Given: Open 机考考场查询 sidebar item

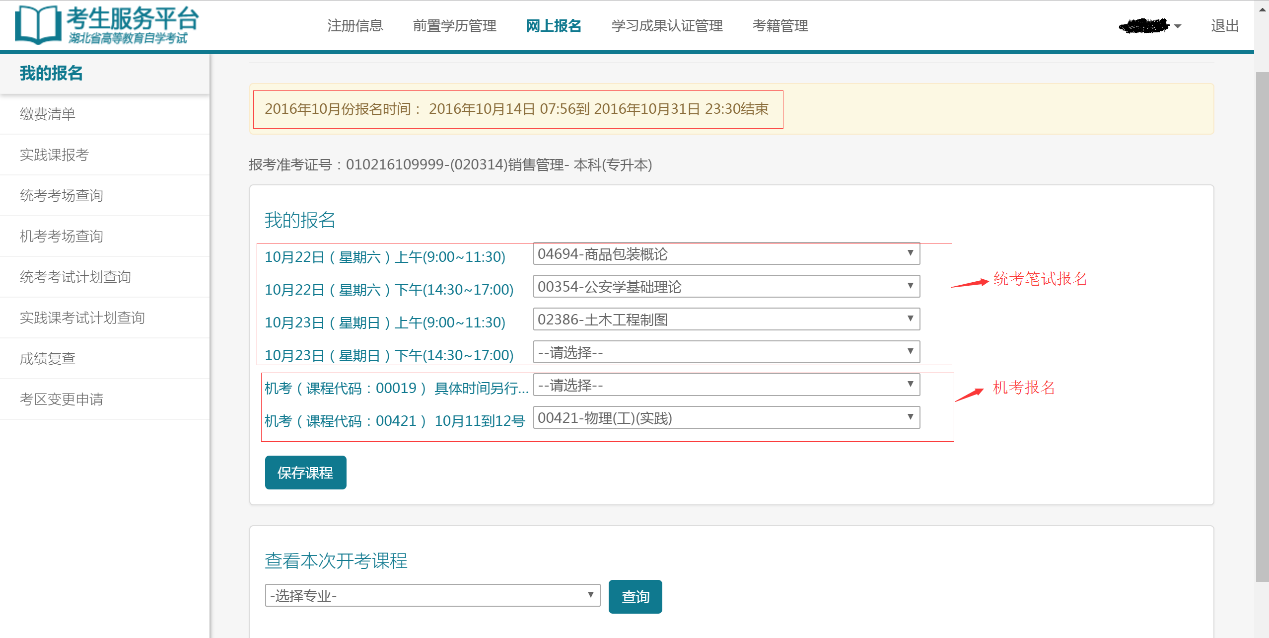Looking at the screenshot, I should (x=62, y=236).
